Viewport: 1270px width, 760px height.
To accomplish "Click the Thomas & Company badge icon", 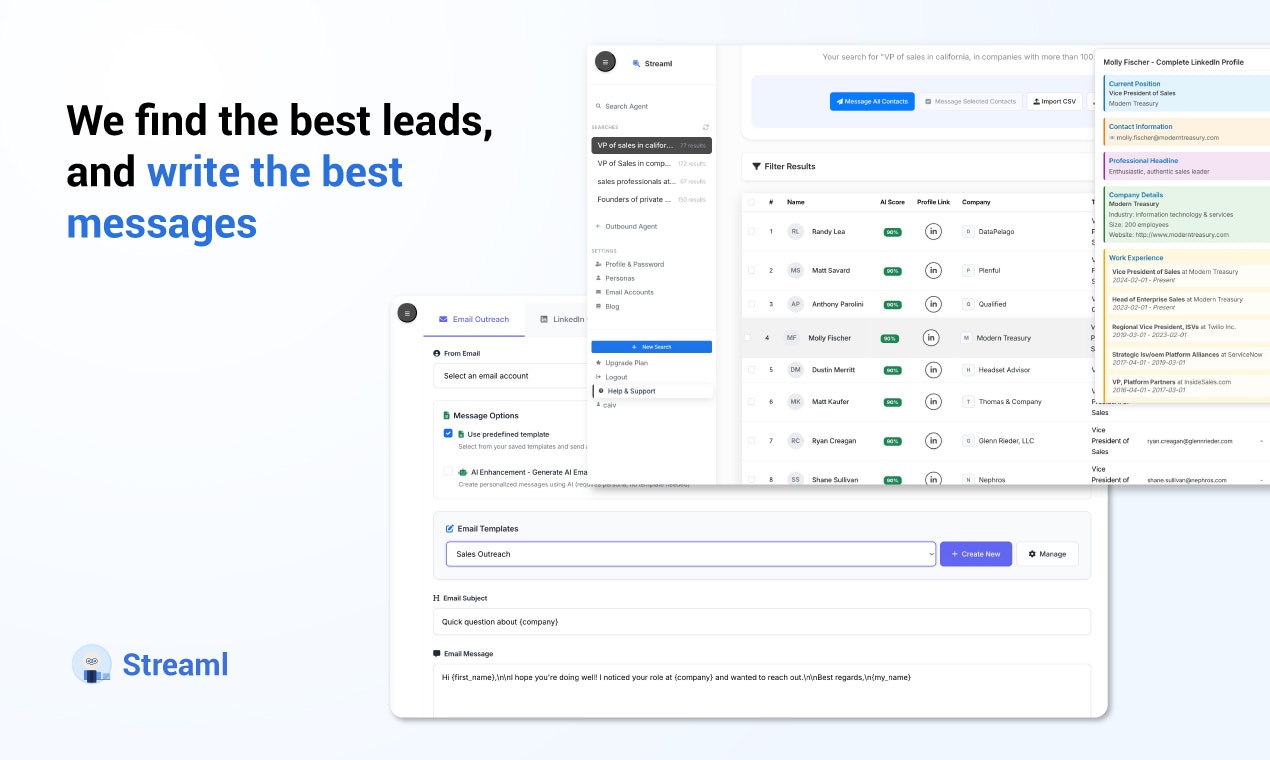I will (968, 401).
